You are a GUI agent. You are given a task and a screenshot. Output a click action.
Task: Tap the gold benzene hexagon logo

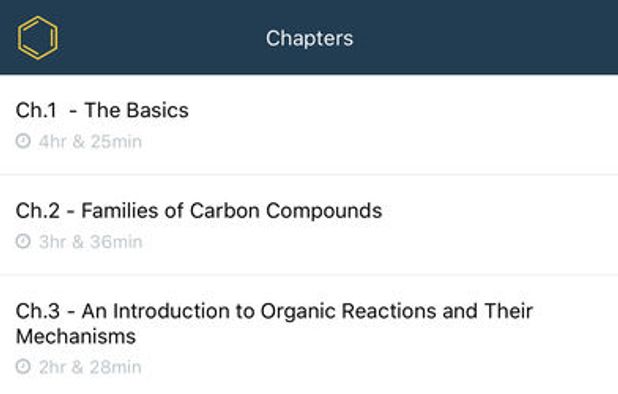pos(38,38)
